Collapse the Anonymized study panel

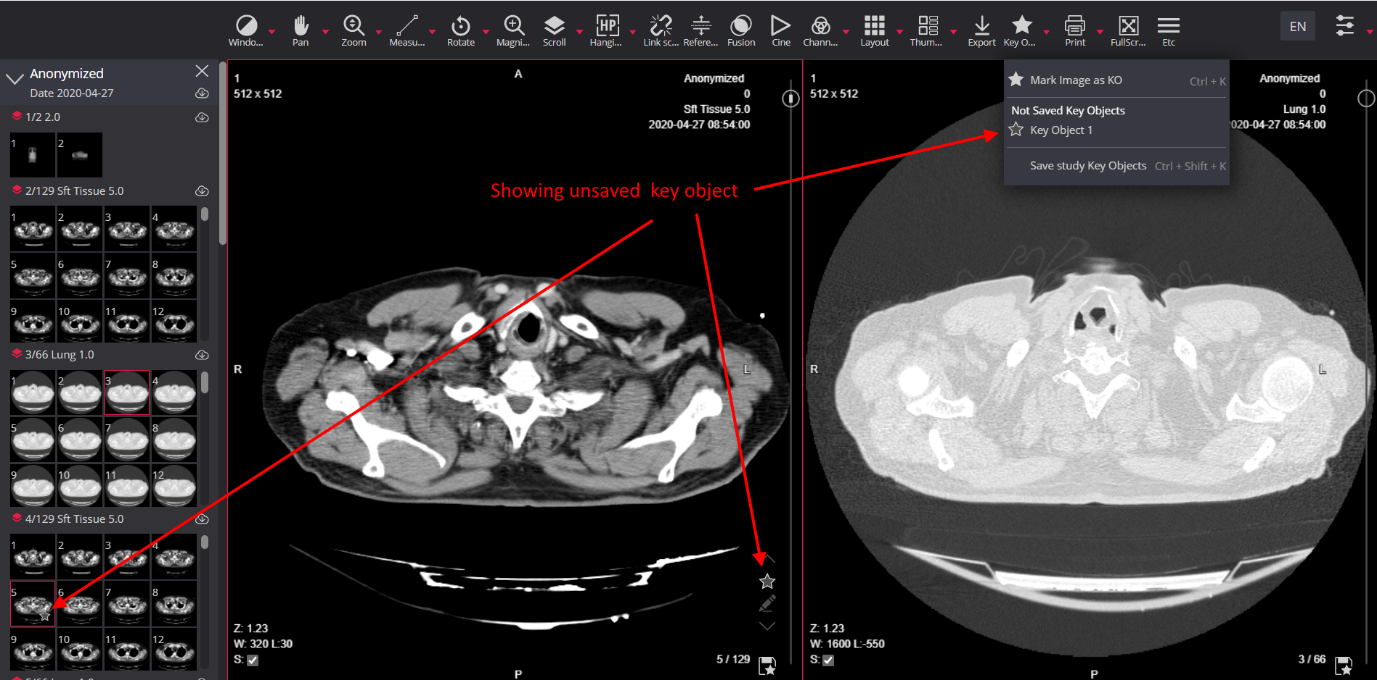(x=15, y=77)
